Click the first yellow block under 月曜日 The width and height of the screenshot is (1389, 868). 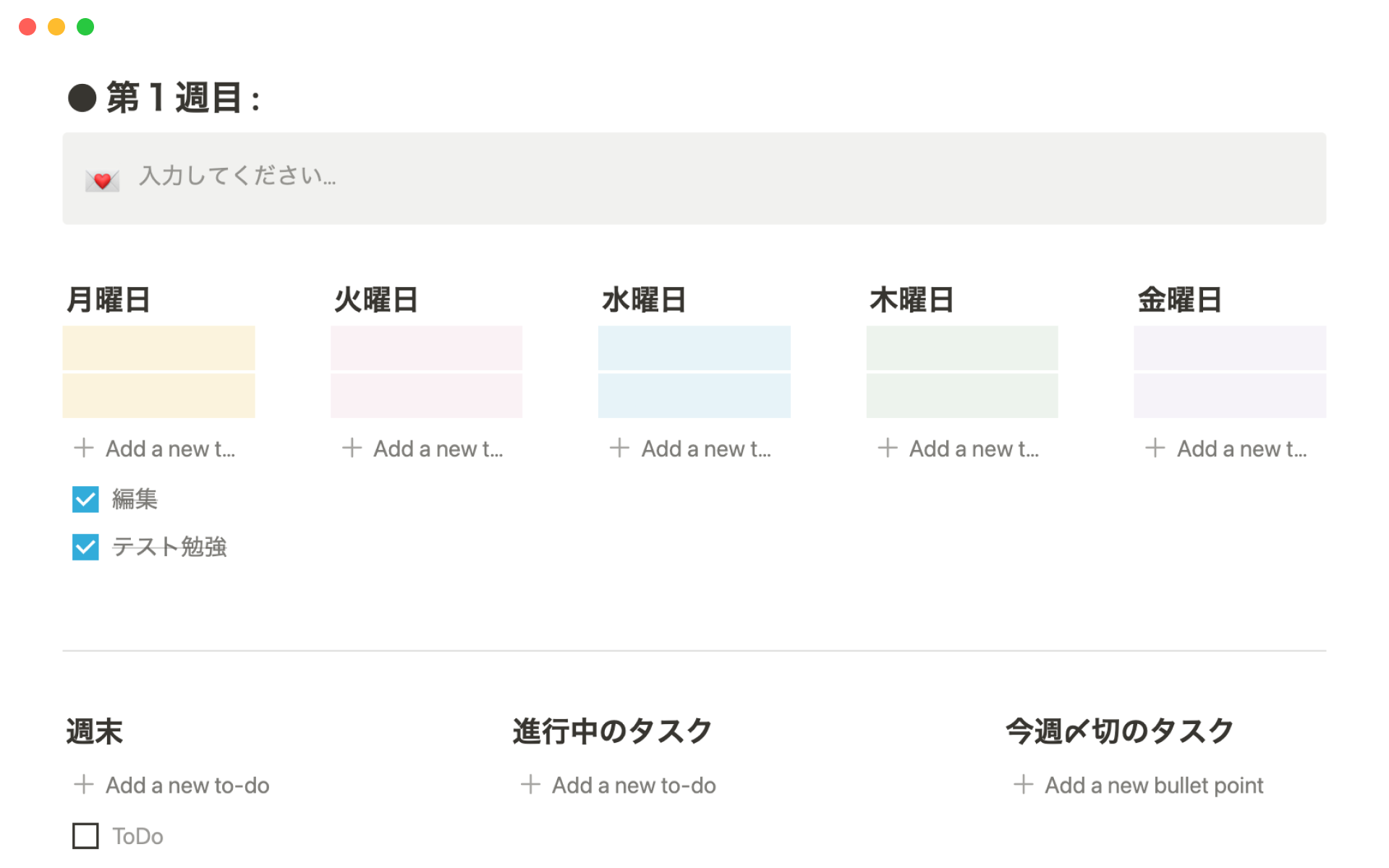tap(158, 348)
